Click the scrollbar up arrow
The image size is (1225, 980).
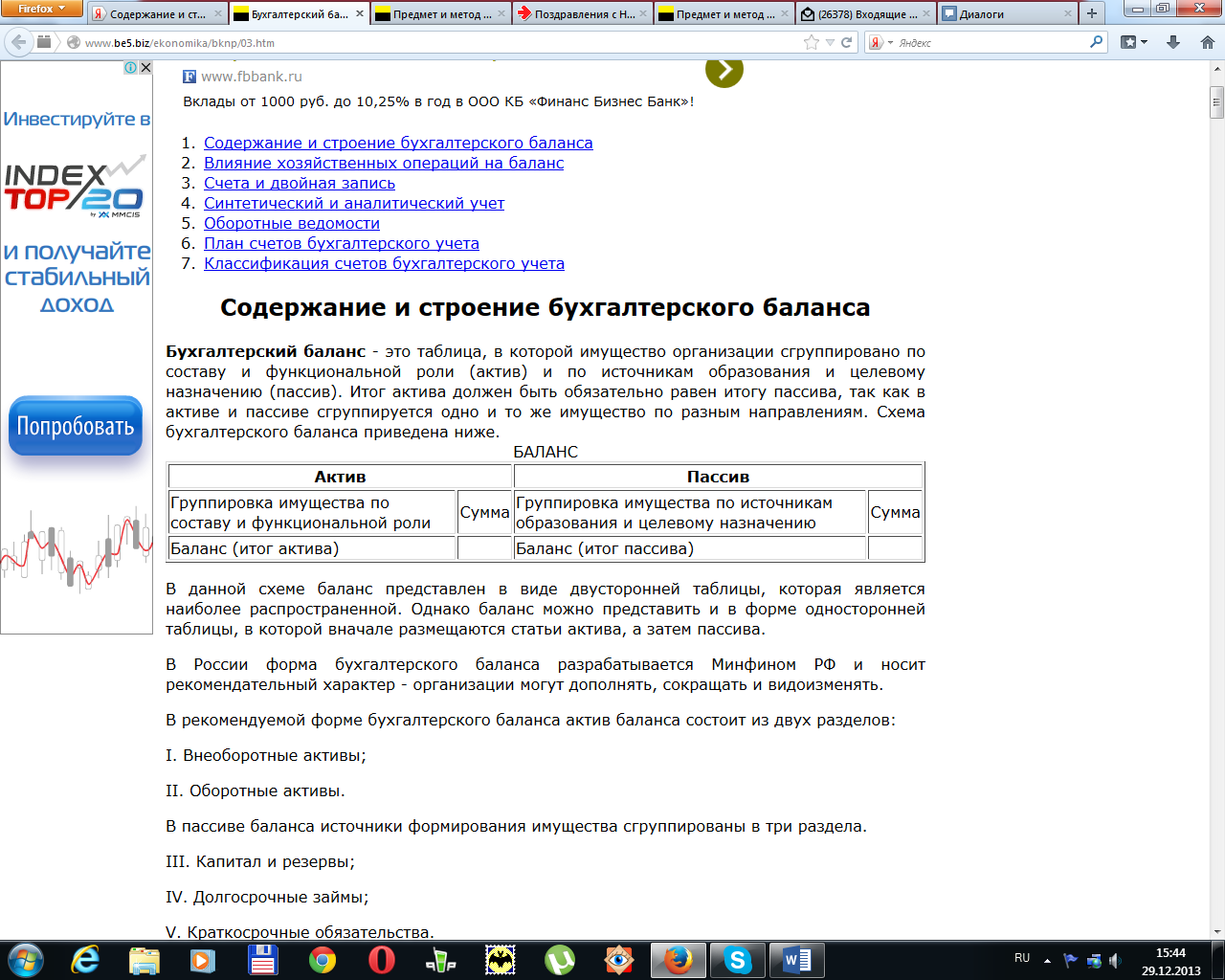click(1216, 71)
